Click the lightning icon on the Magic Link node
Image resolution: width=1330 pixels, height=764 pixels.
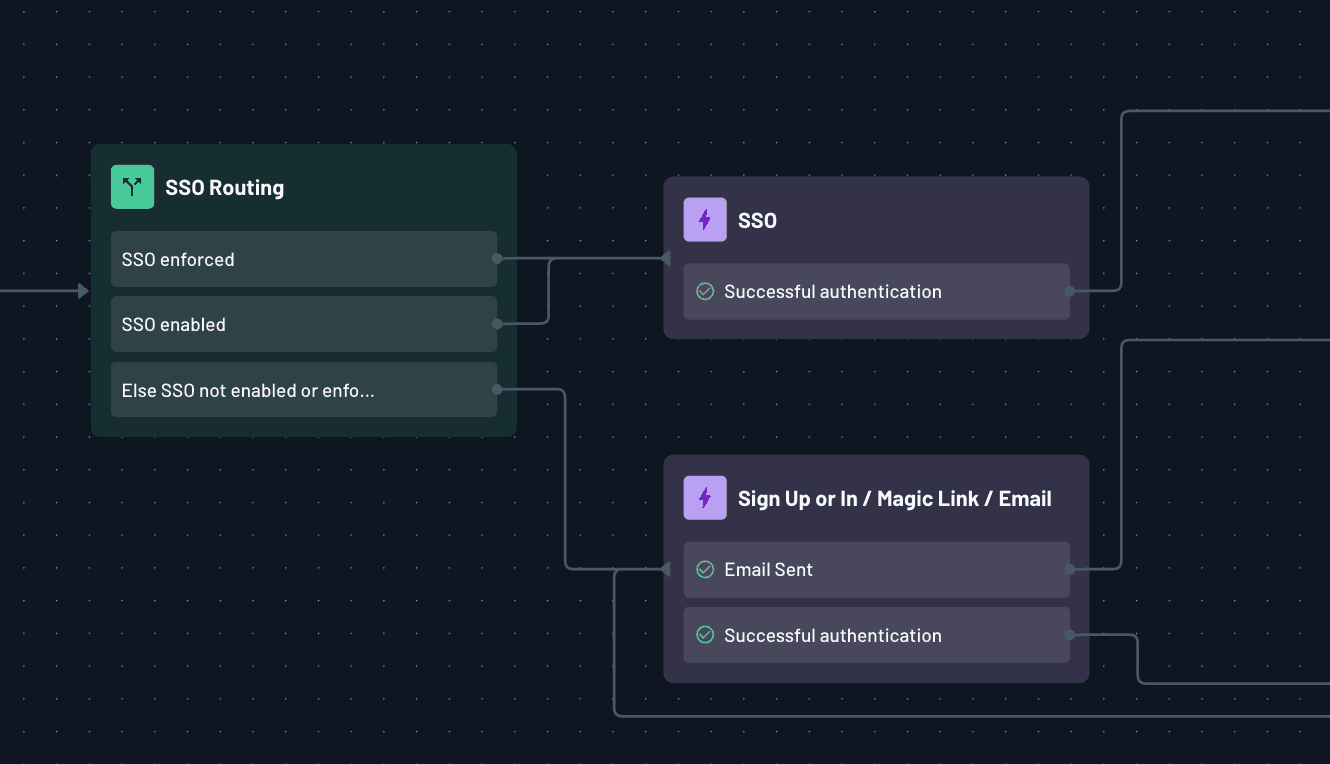point(705,497)
